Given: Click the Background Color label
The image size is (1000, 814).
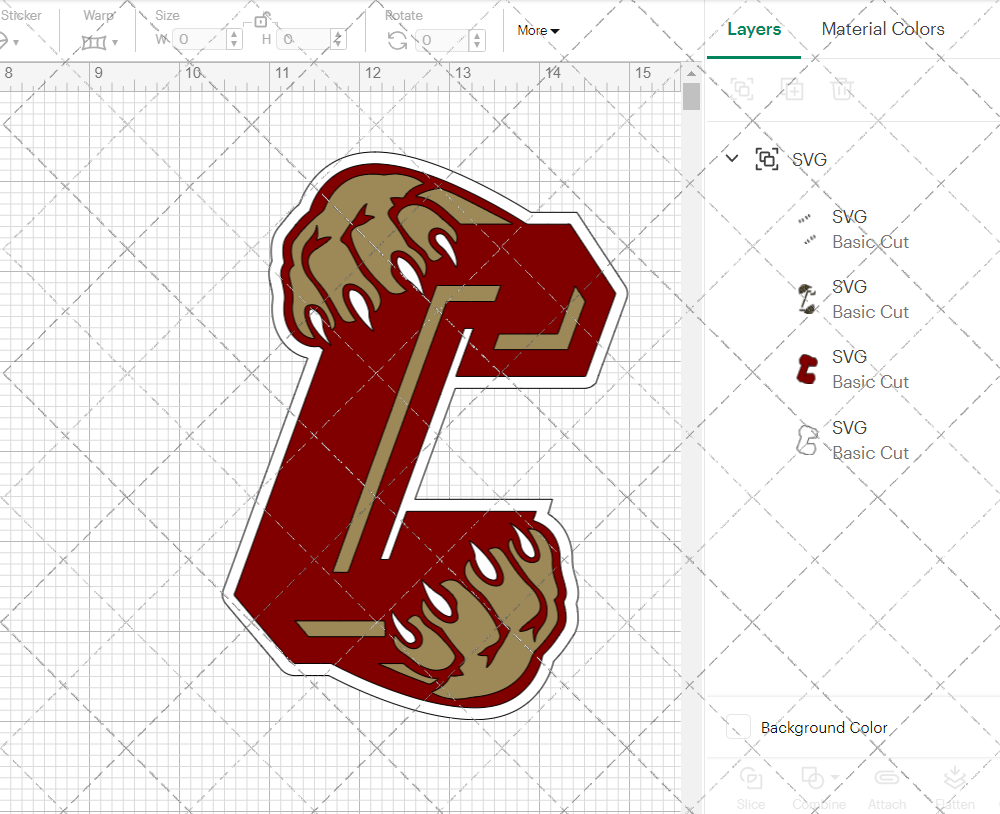Looking at the screenshot, I should tap(824, 727).
